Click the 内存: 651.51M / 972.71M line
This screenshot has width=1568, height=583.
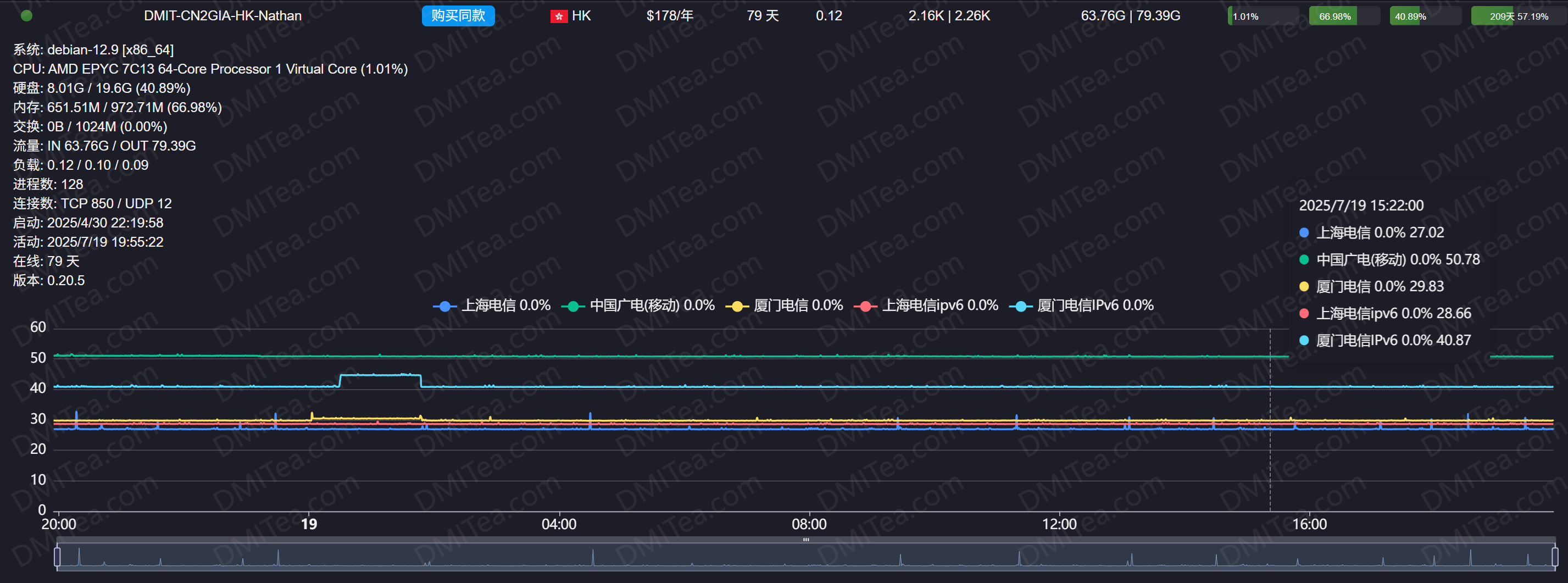[x=118, y=108]
